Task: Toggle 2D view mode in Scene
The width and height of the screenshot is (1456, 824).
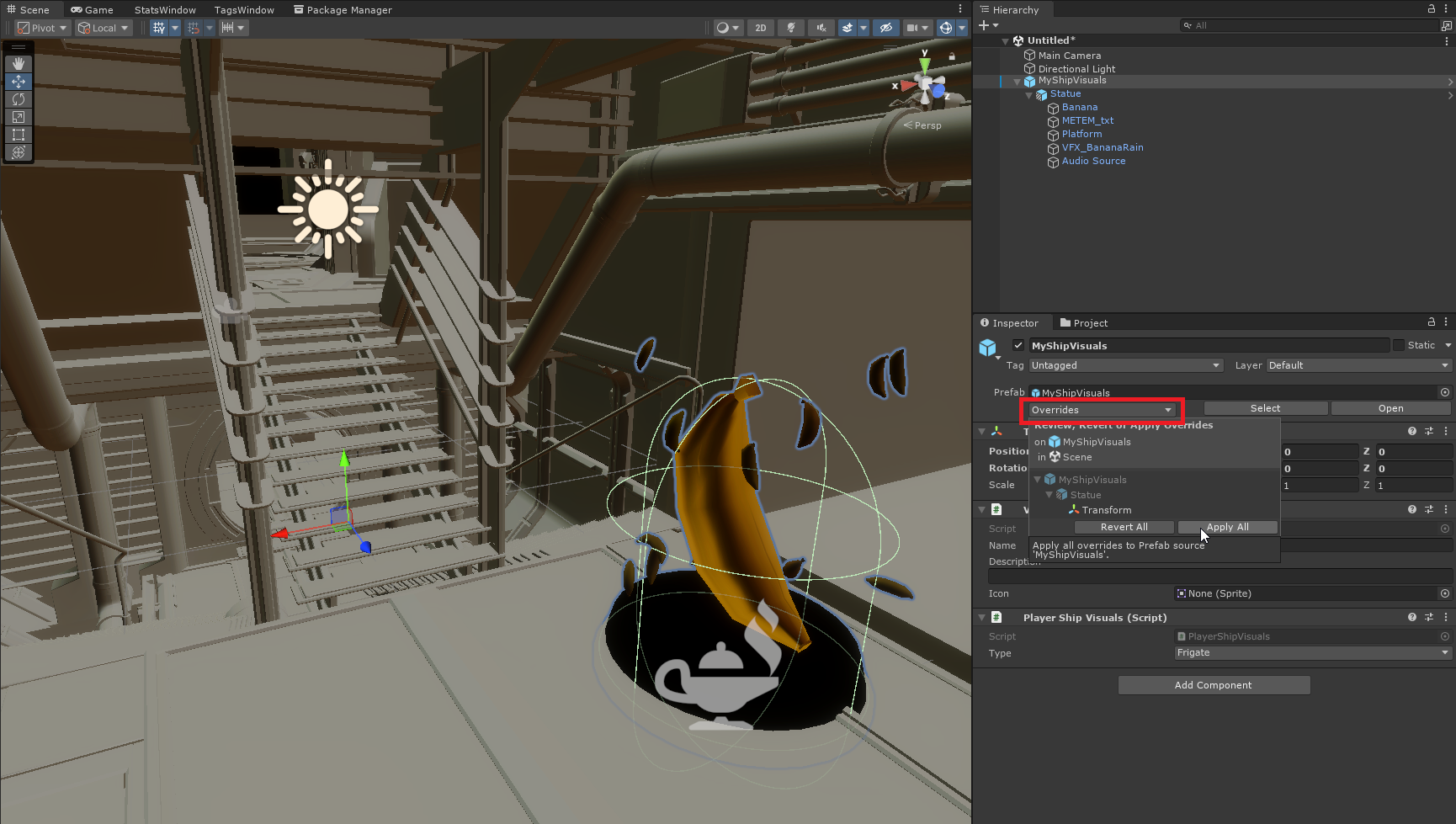Action: point(760,28)
